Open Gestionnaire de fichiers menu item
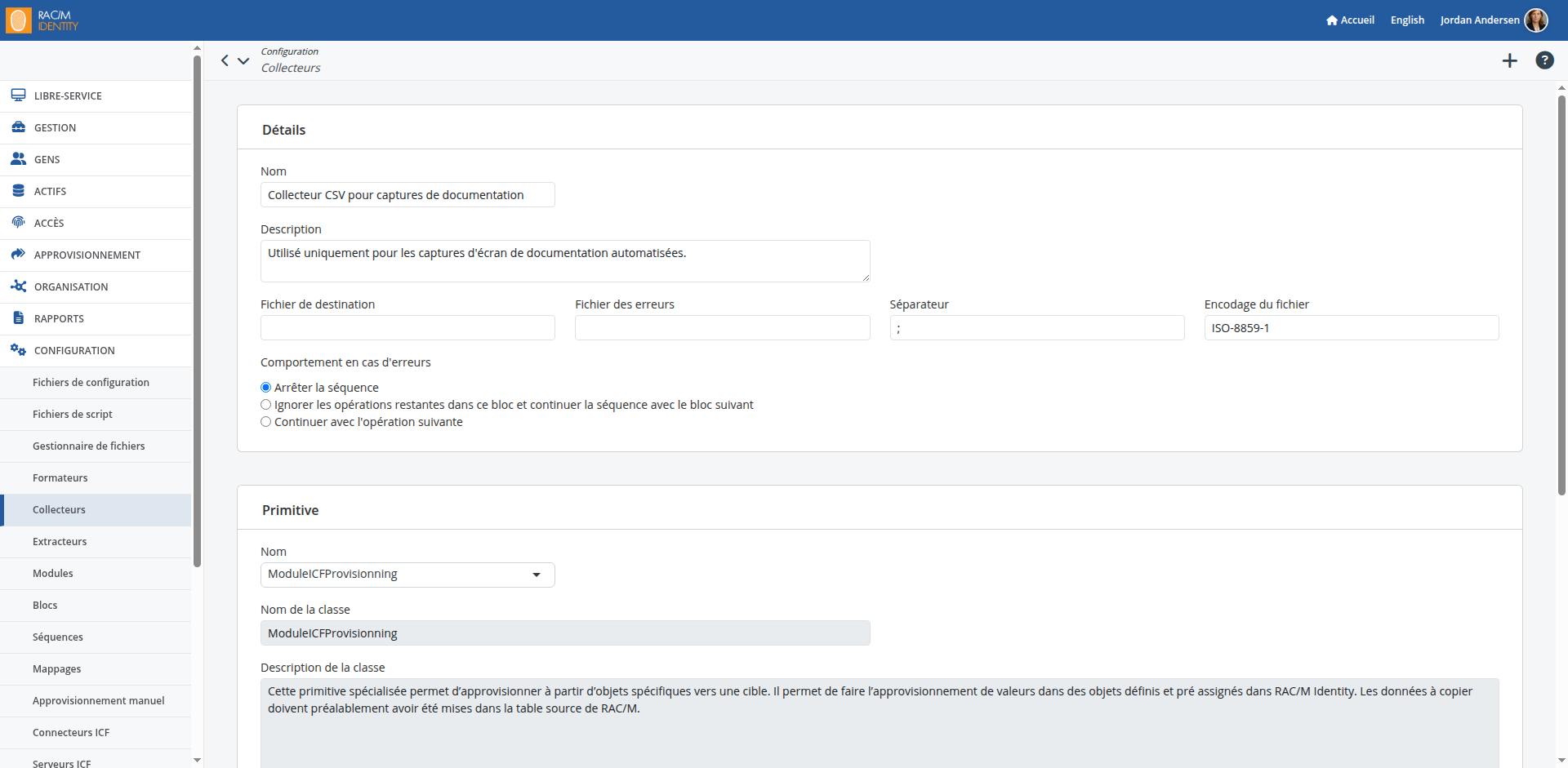The width and height of the screenshot is (1568, 768). point(96,446)
